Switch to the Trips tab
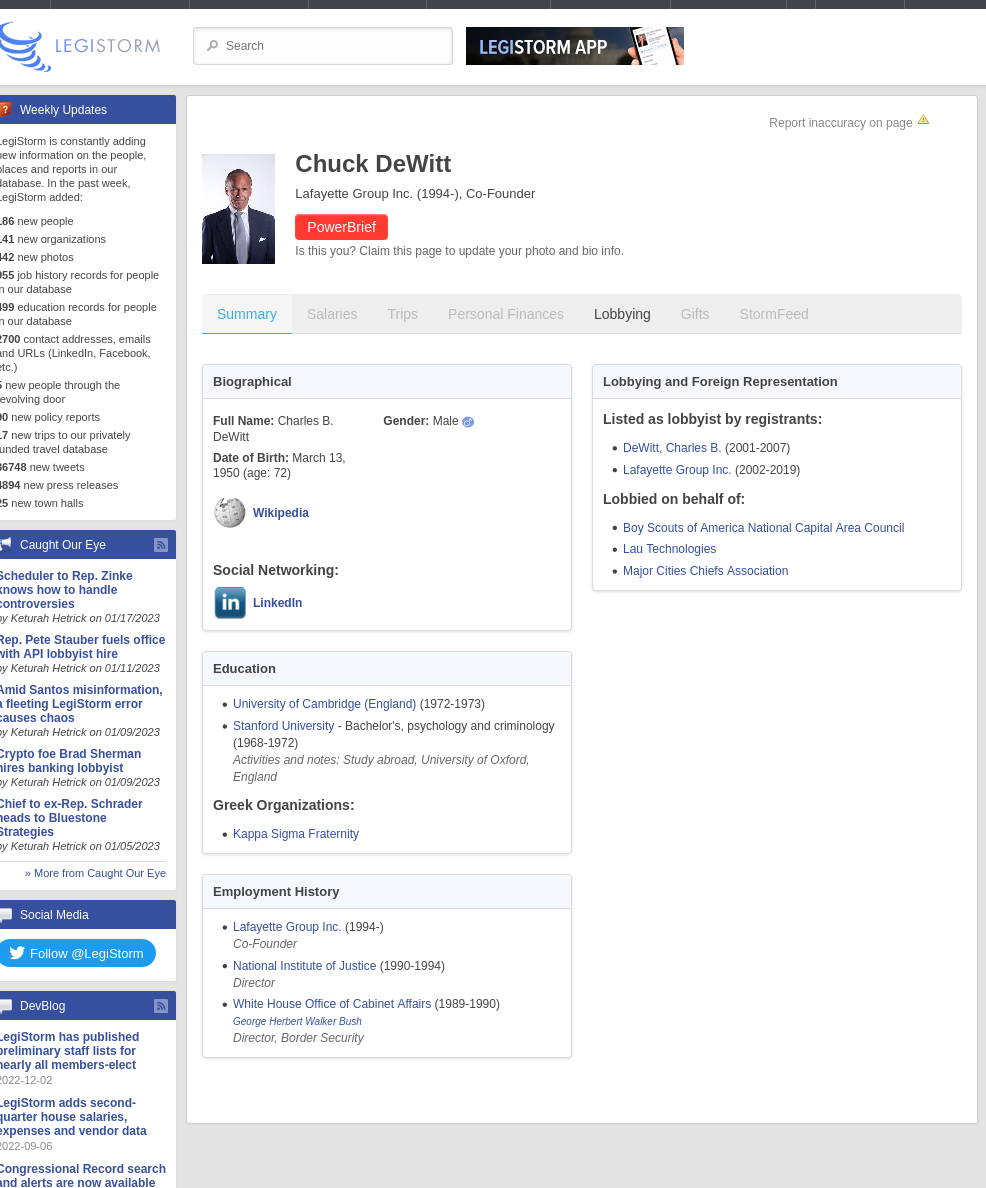The image size is (986, 1188). pyautogui.click(x=402, y=314)
